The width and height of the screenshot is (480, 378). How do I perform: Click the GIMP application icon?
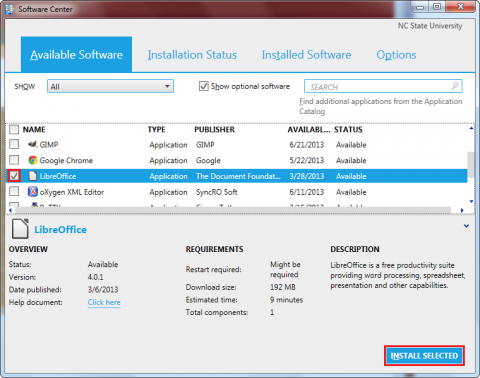click(x=32, y=144)
